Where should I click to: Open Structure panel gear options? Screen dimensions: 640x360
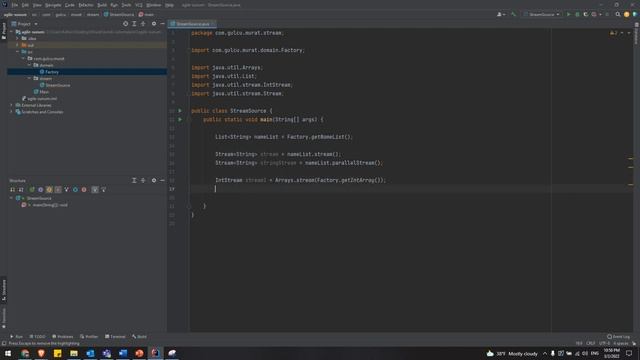(x=154, y=180)
